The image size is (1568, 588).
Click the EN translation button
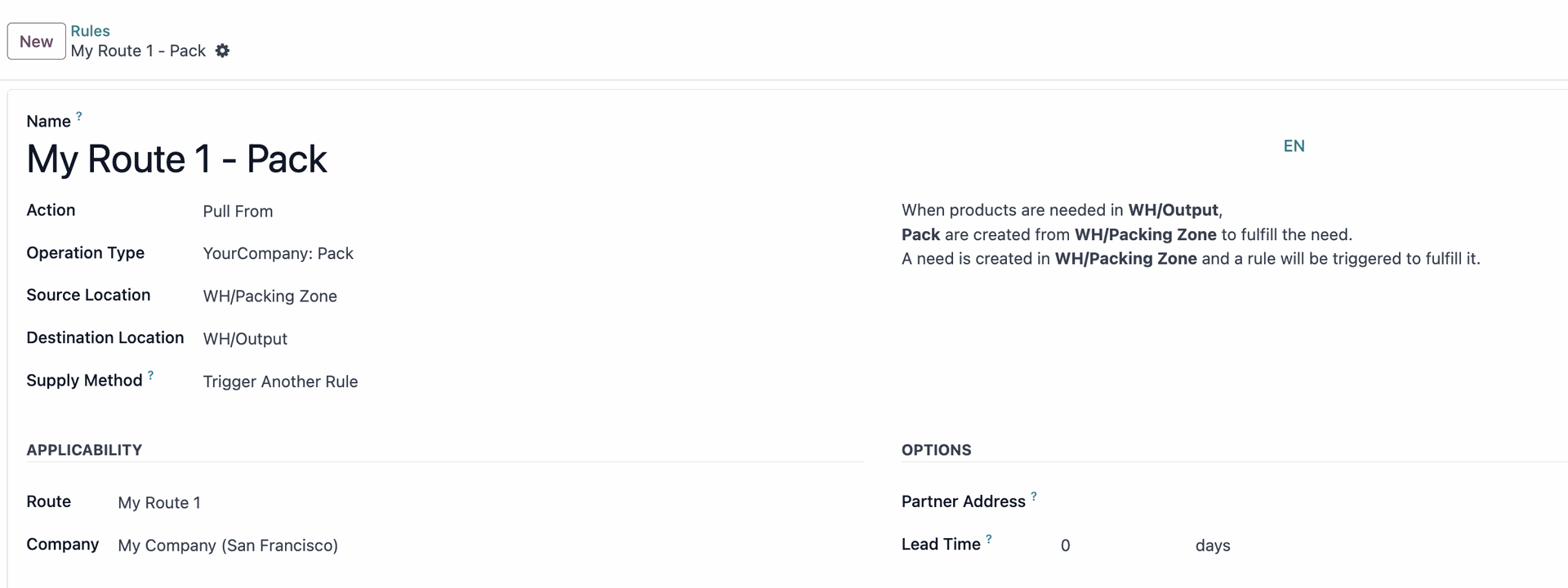1294,146
